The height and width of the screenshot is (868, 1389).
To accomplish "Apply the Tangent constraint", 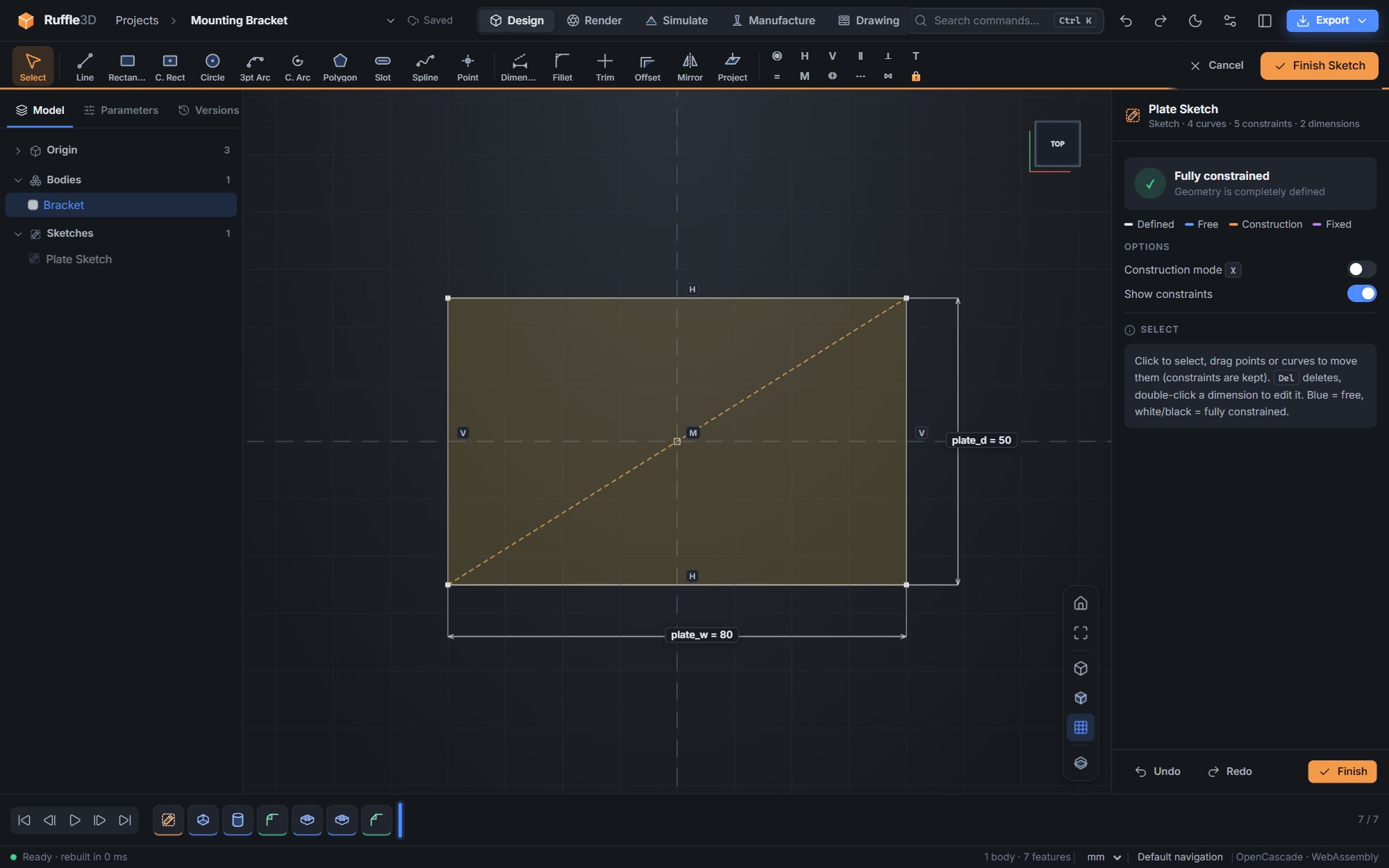I will [915, 56].
